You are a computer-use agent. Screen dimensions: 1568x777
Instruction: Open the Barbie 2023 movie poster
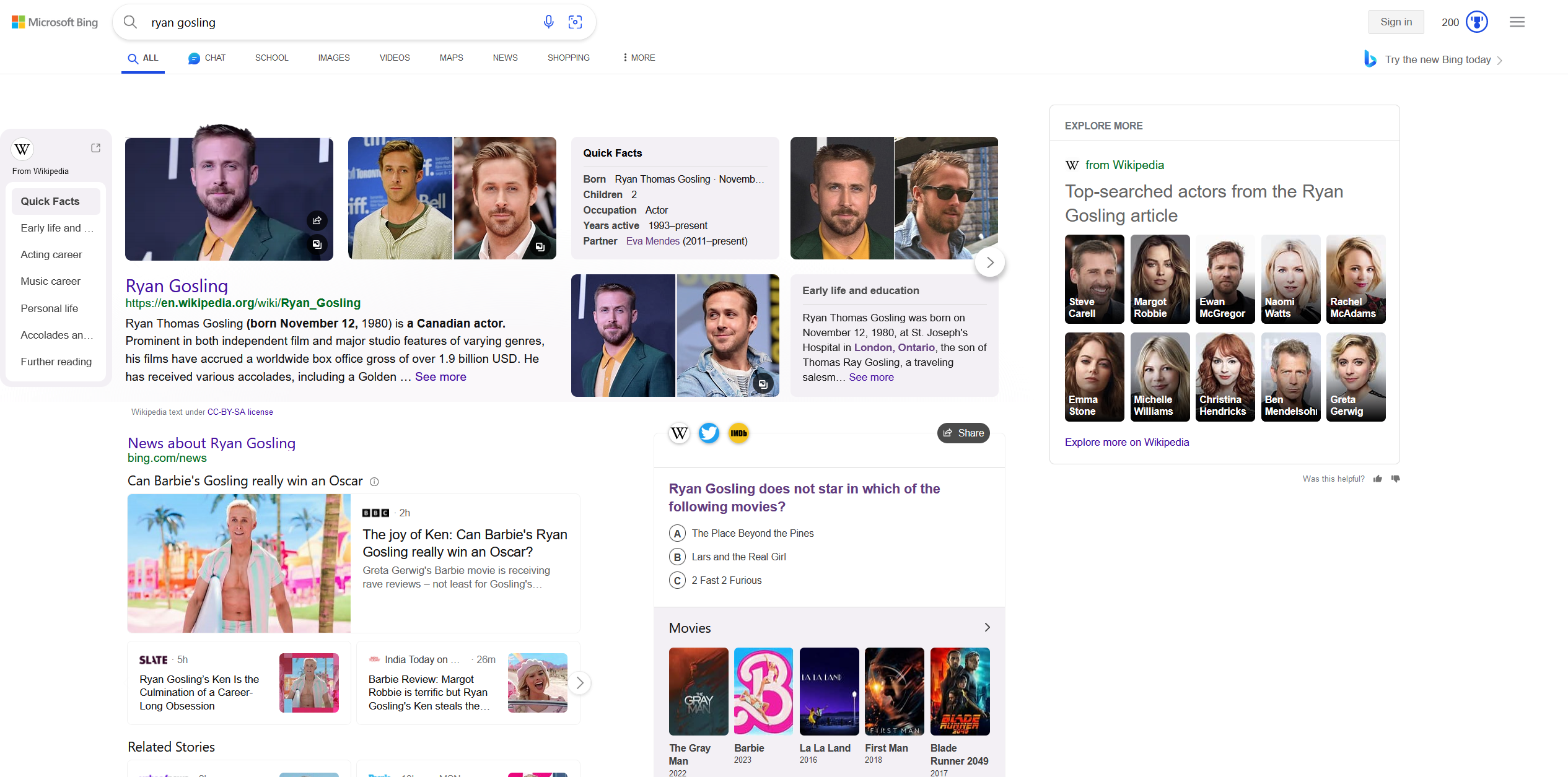pyautogui.click(x=763, y=691)
